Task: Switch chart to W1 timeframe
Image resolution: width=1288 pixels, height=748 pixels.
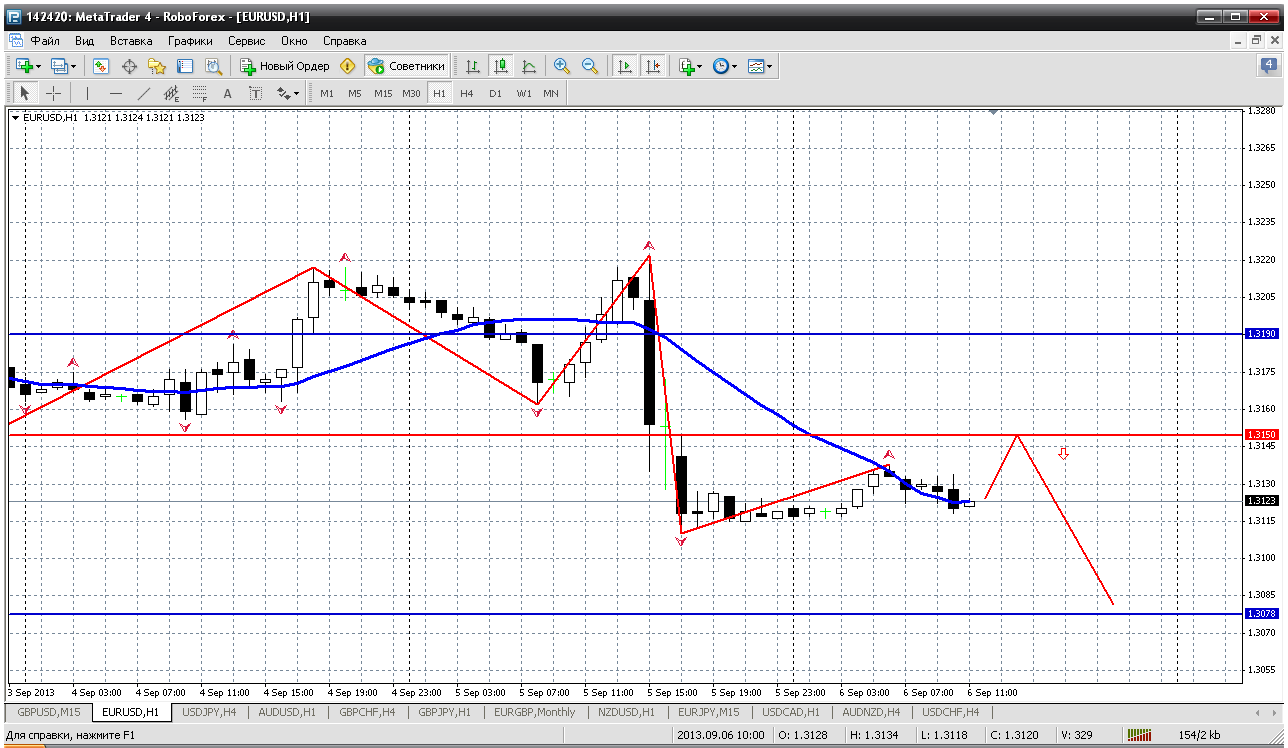Action: [x=523, y=93]
